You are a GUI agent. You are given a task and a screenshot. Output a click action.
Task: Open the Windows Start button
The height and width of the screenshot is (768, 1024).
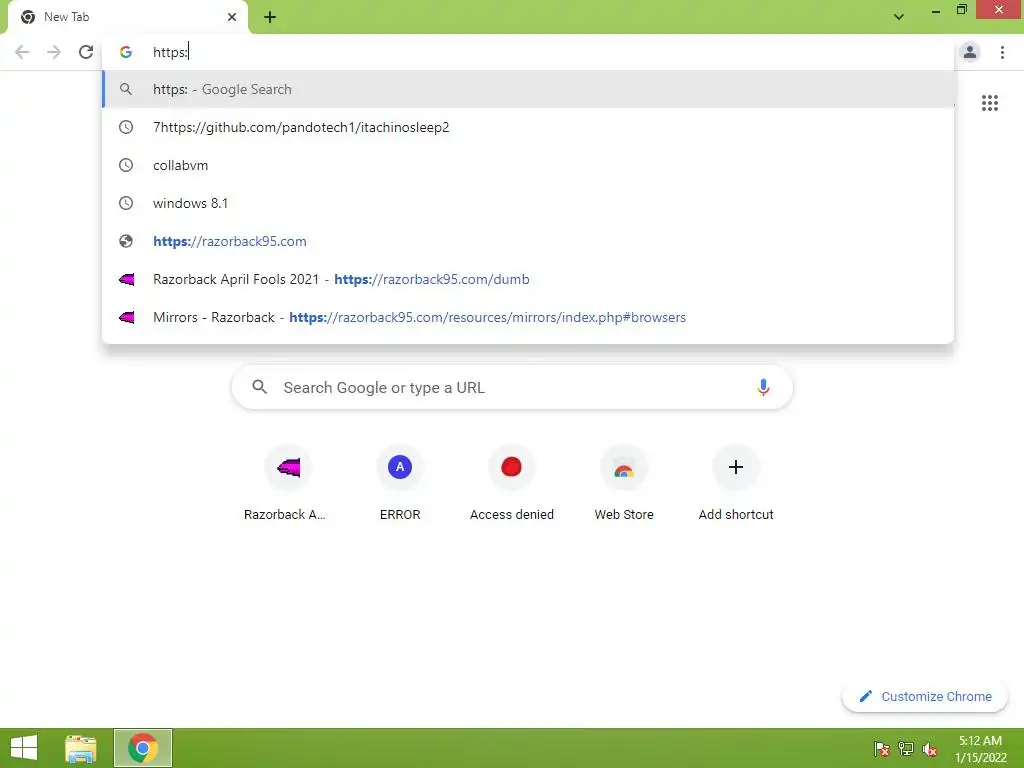click(24, 748)
